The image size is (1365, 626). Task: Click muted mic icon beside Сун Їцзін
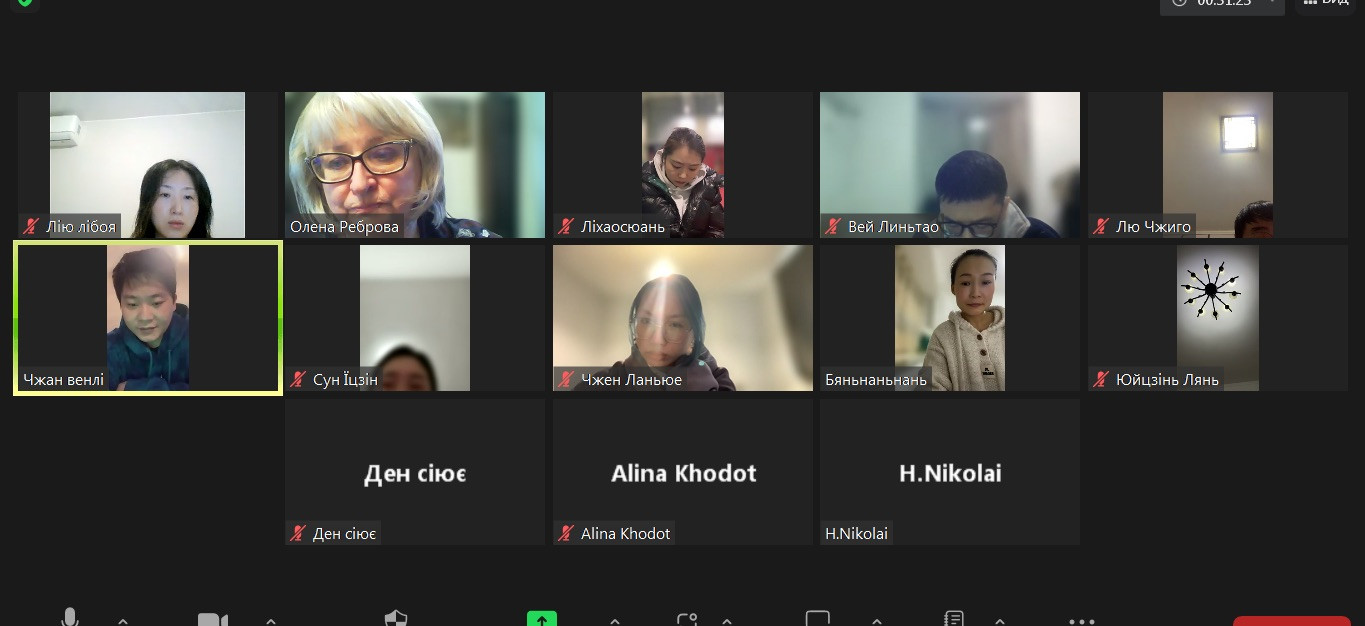tap(299, 379)
